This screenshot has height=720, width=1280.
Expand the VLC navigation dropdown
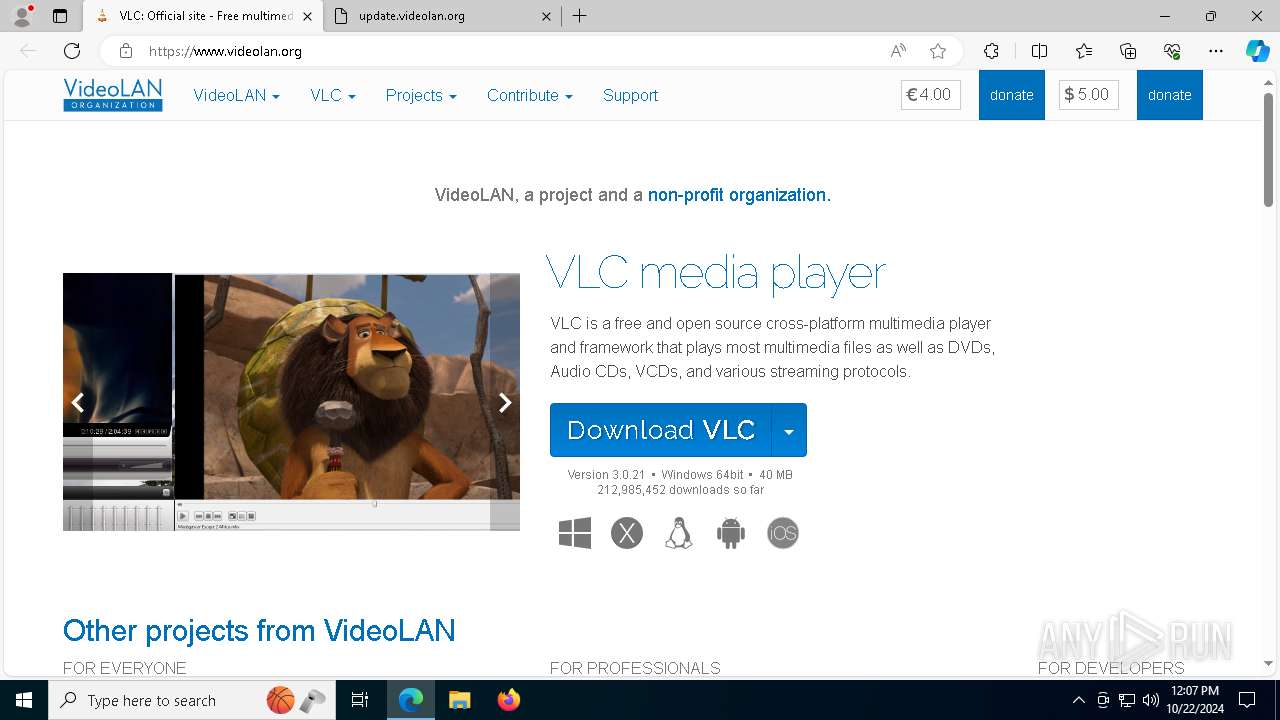333,95
